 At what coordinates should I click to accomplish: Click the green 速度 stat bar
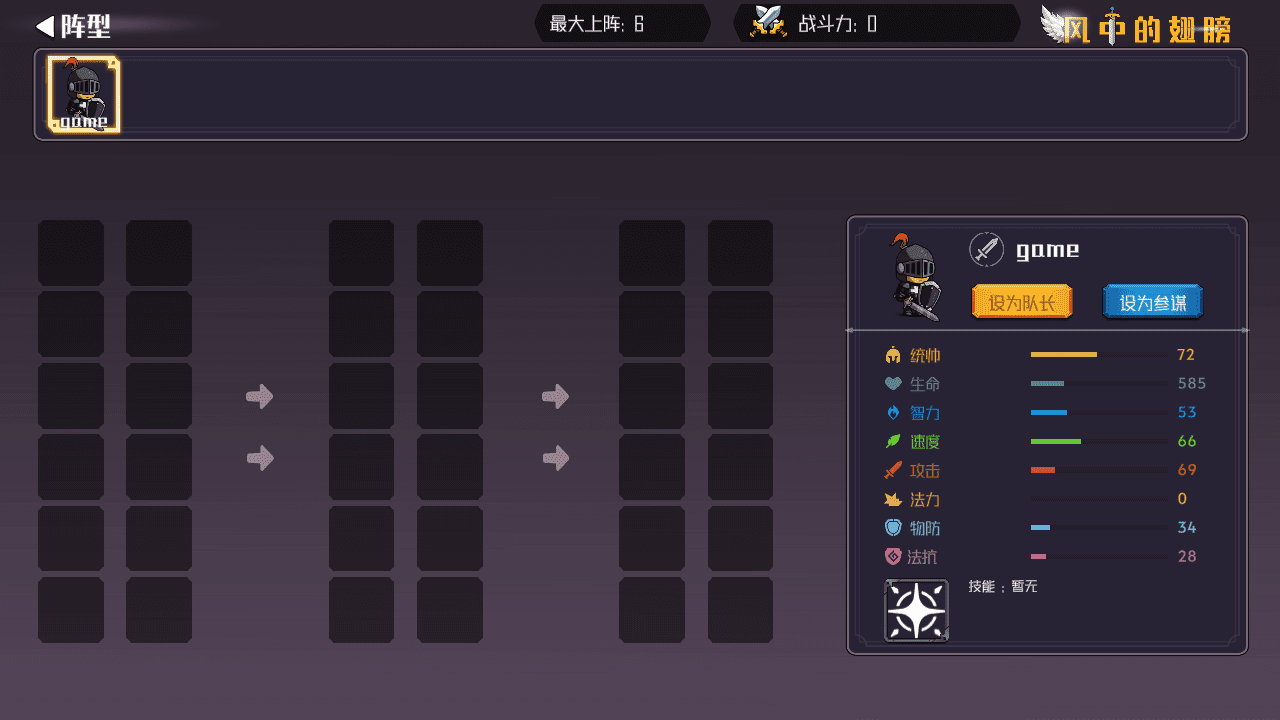click(x=1099, y=441)
